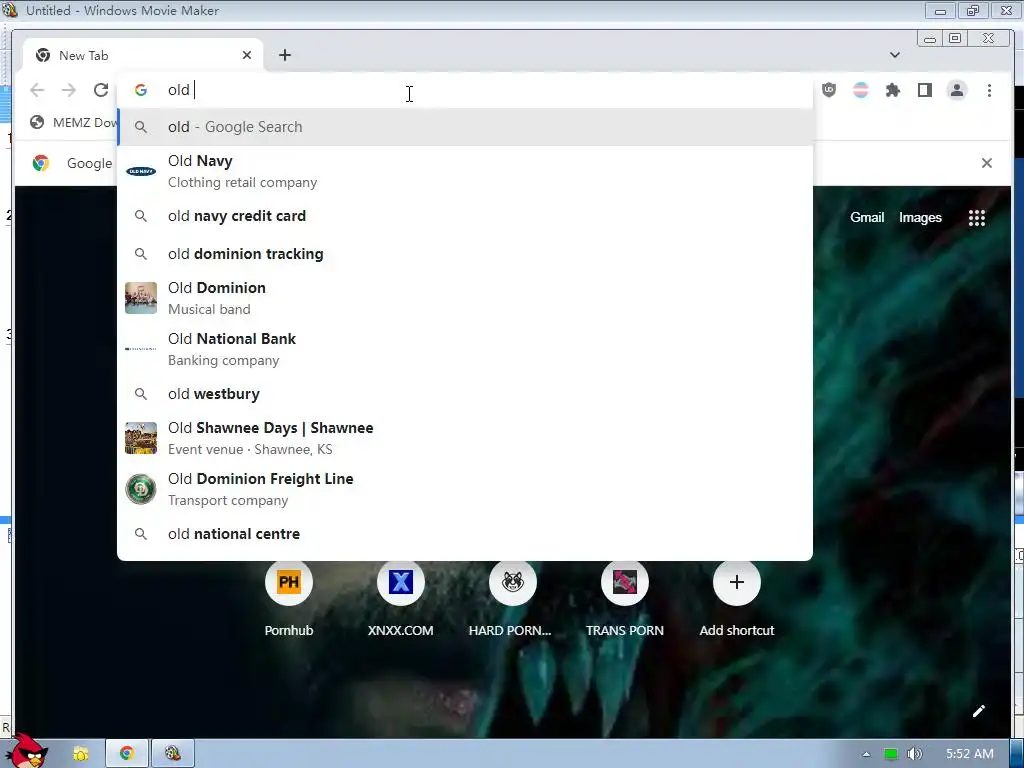
Task: Click the Old Navy logo thumbnail
Action: (141, 171)
